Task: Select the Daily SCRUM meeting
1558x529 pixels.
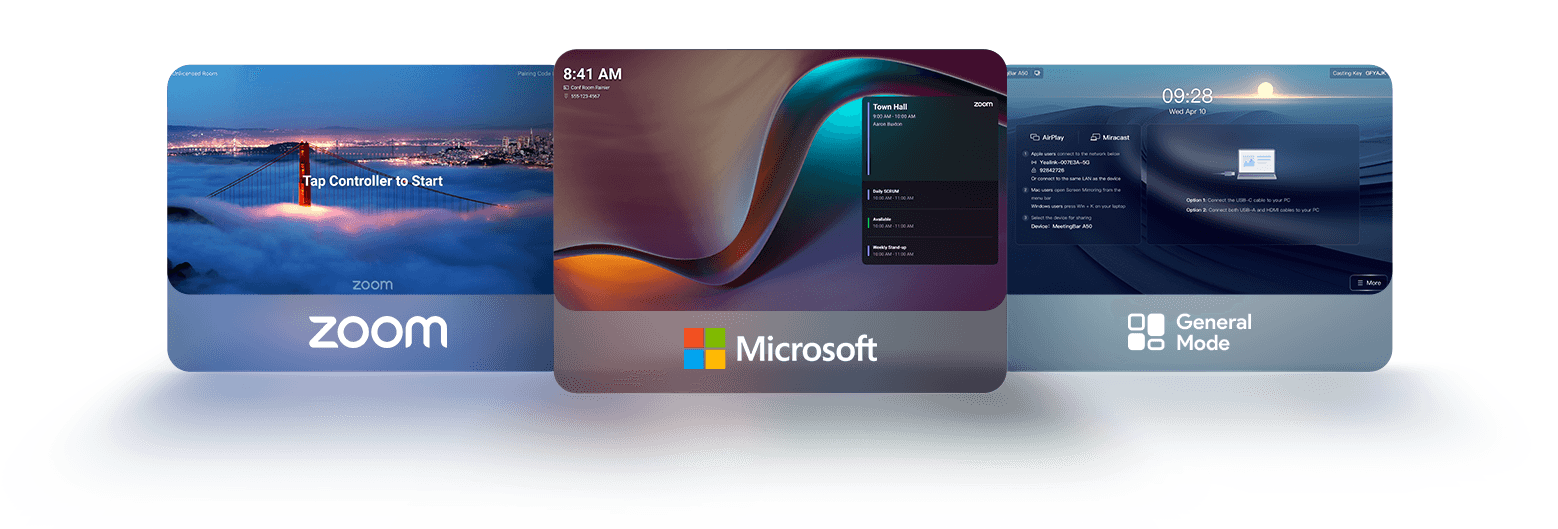Action: [930, 194]
